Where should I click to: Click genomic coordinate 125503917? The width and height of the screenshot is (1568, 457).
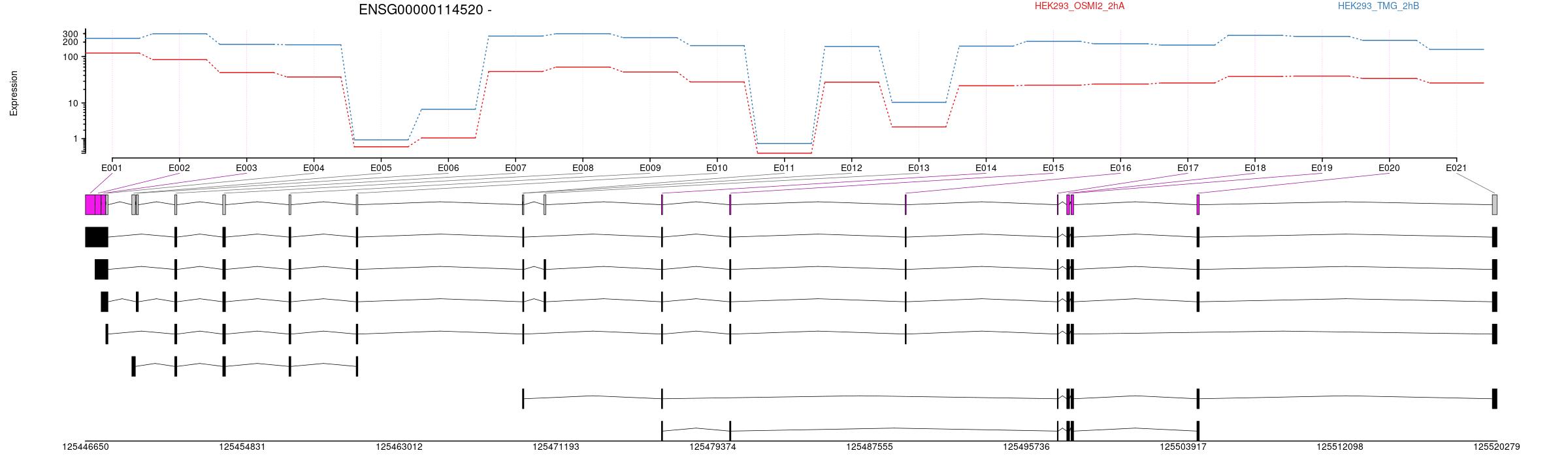point(1183,447)
